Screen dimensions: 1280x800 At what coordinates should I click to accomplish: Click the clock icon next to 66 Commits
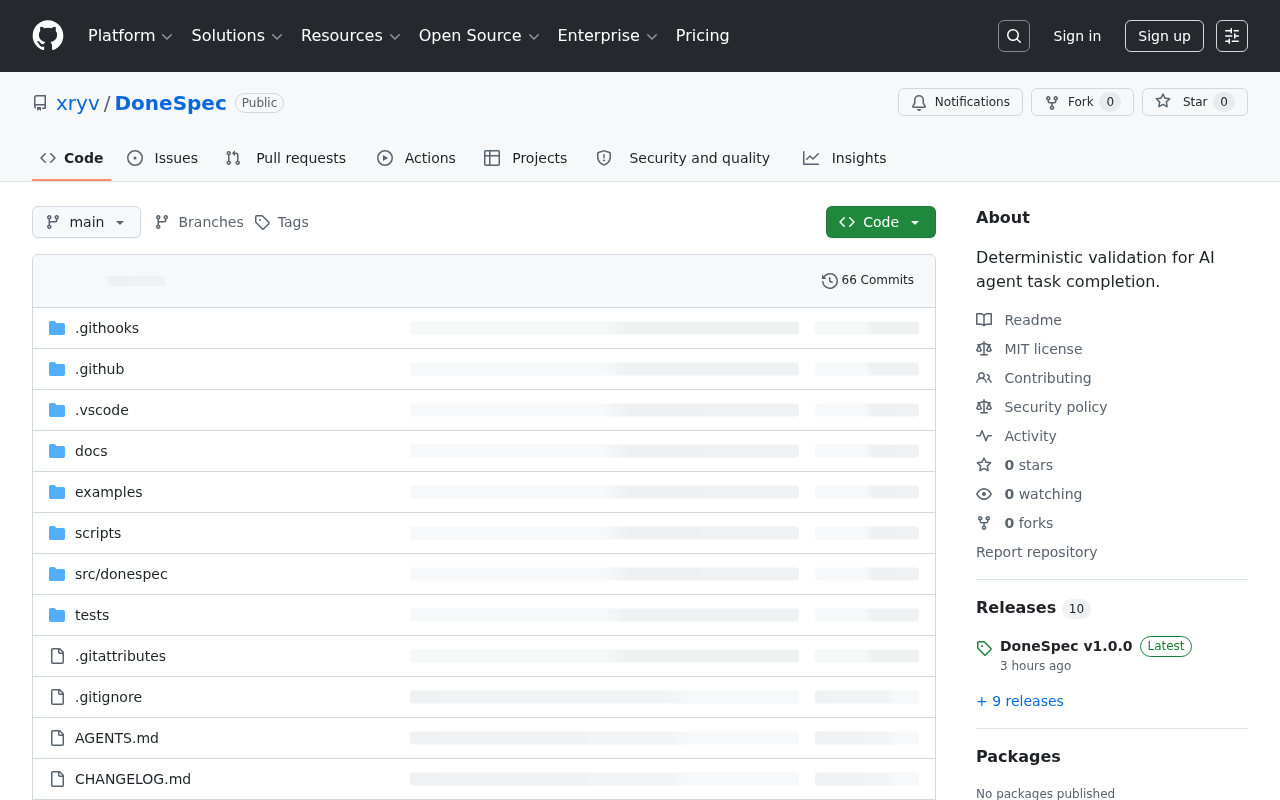click(x=830, y=281)
